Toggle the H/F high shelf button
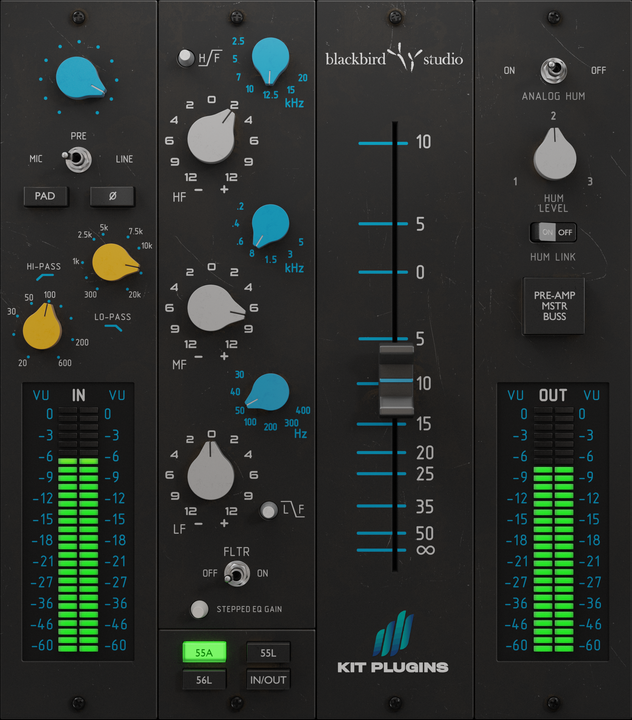The width and height of the screenshot is (632, 720). click(186, 58)
